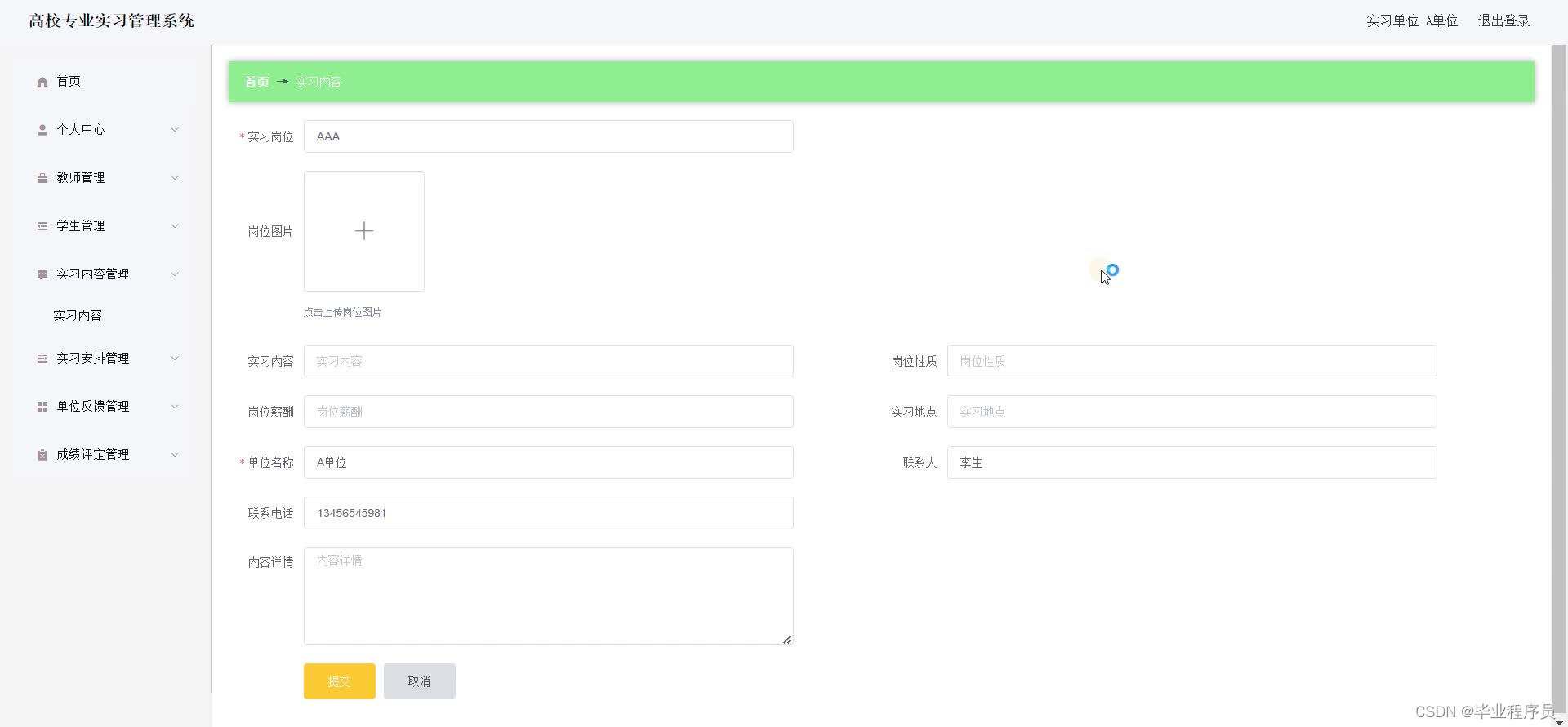The image size is (1568, 727).
Task: Expand the 实习安排管理 menu chevron
Action: [175, 359]
